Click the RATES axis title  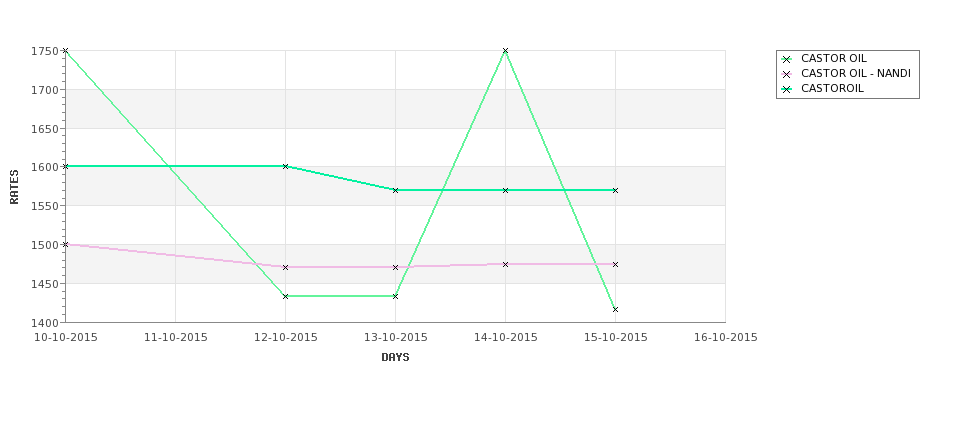[x=14, y=187]
